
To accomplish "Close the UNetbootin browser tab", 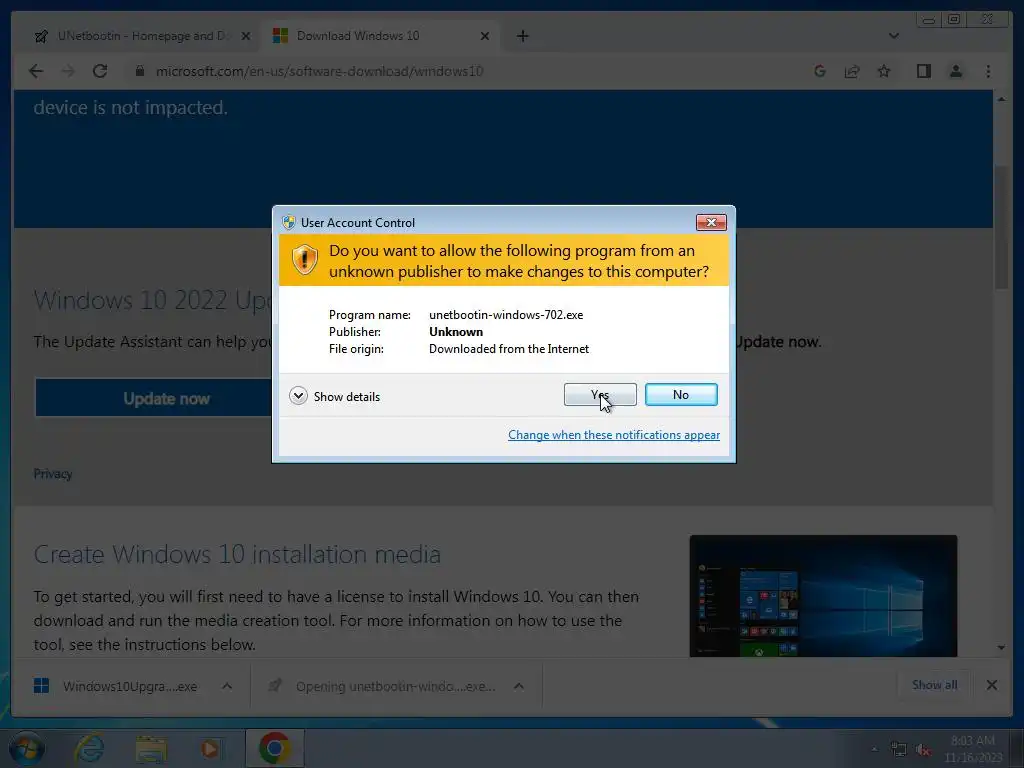I will tap(246, 37).
